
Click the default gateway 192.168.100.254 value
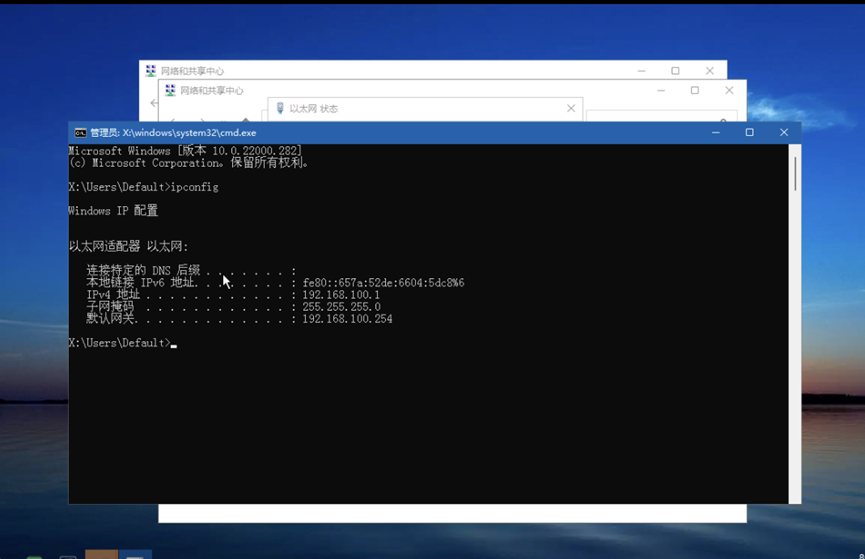point(348,319)
